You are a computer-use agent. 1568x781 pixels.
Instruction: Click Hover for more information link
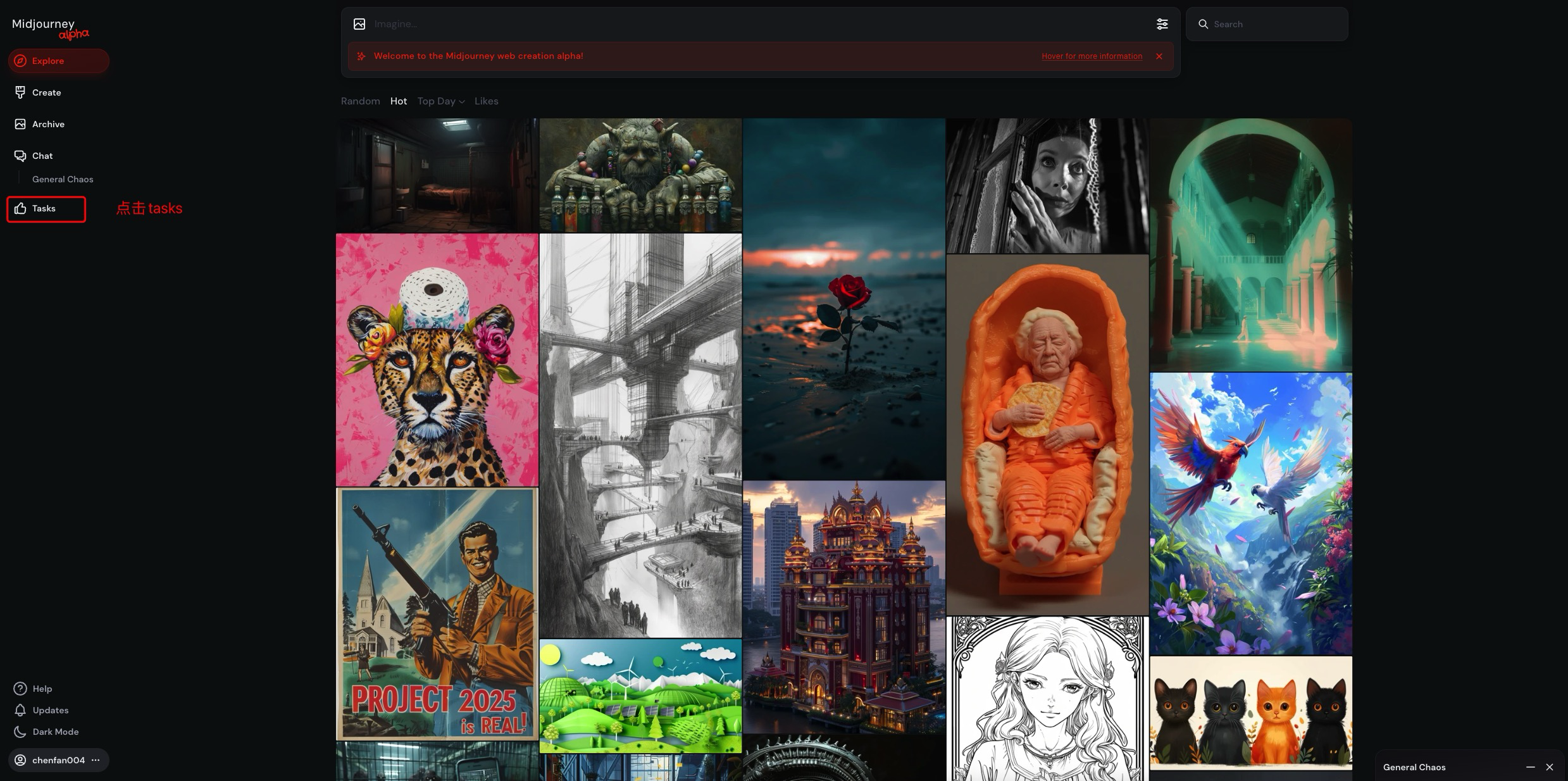click(x=1092, y=56)
